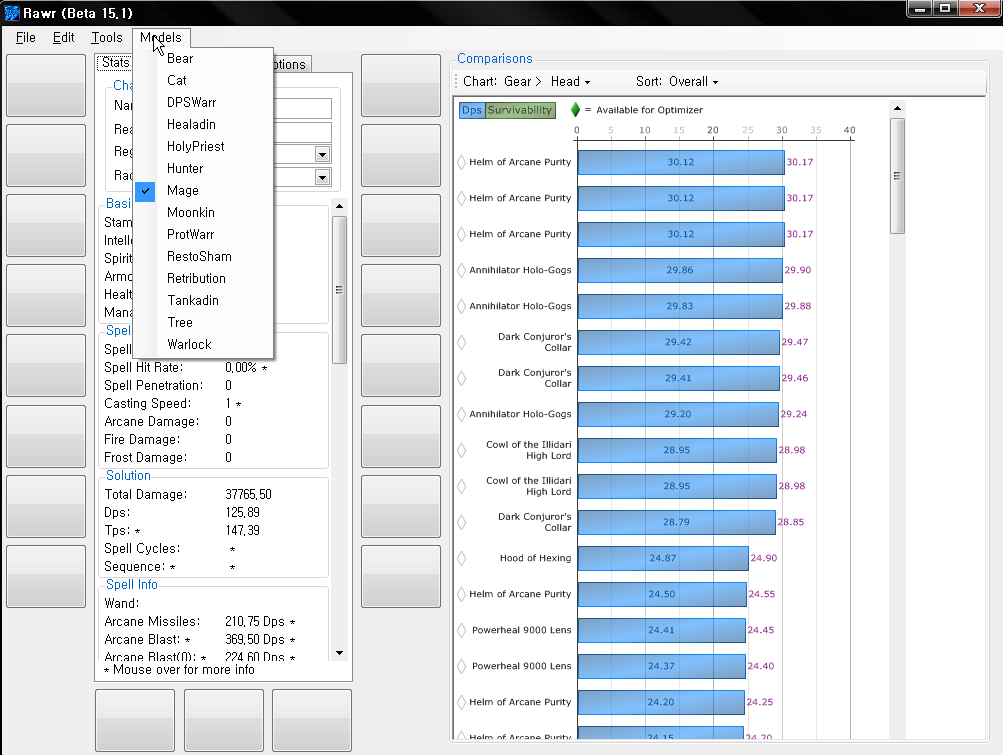This screenshot has width=1003, height=755.
Task: Select the Tree model
Action: coord(203,322)
